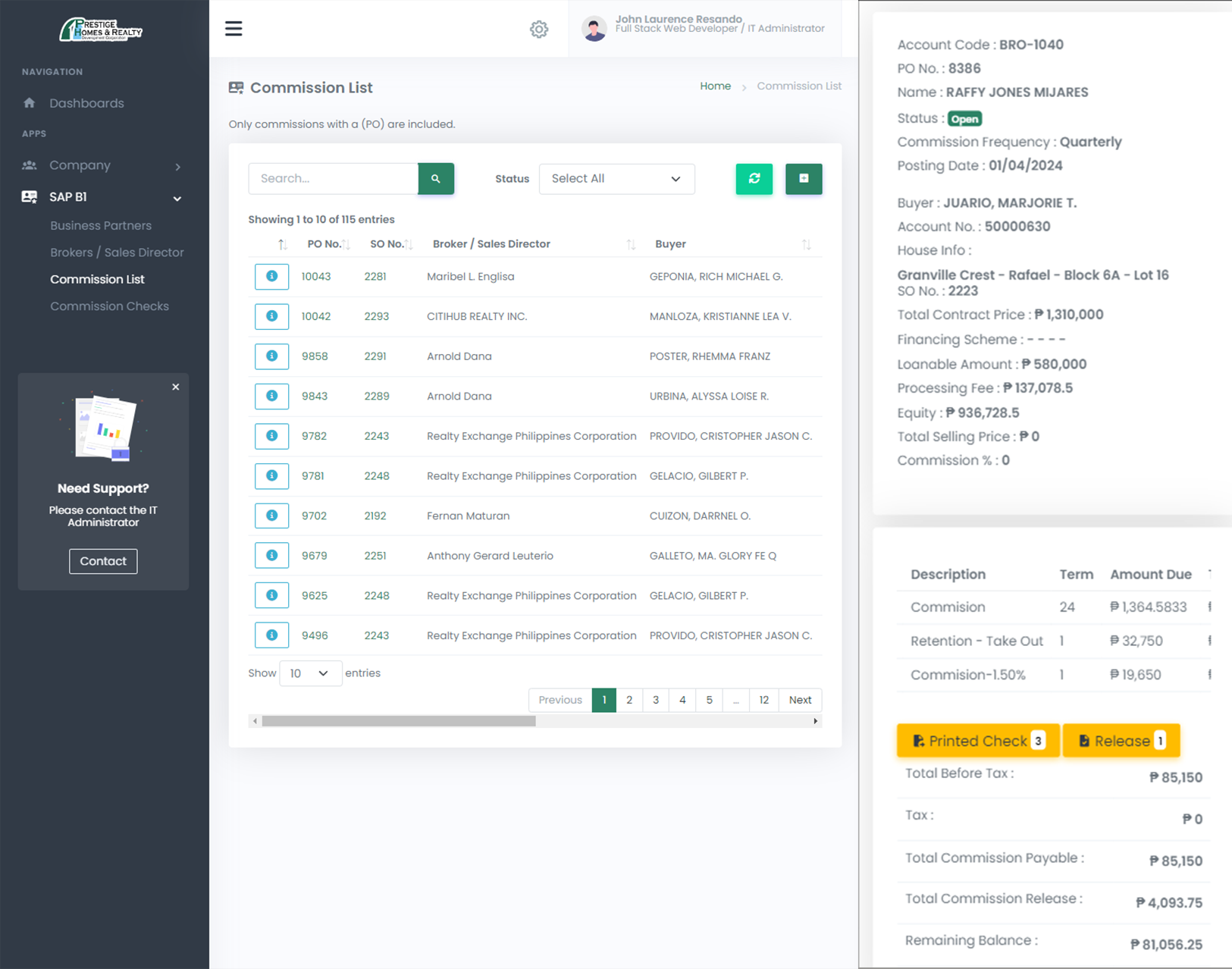Viewport: 1232px width, 969px height.
Task: Click the user profile avatar
Action: (x=594, y=29)
